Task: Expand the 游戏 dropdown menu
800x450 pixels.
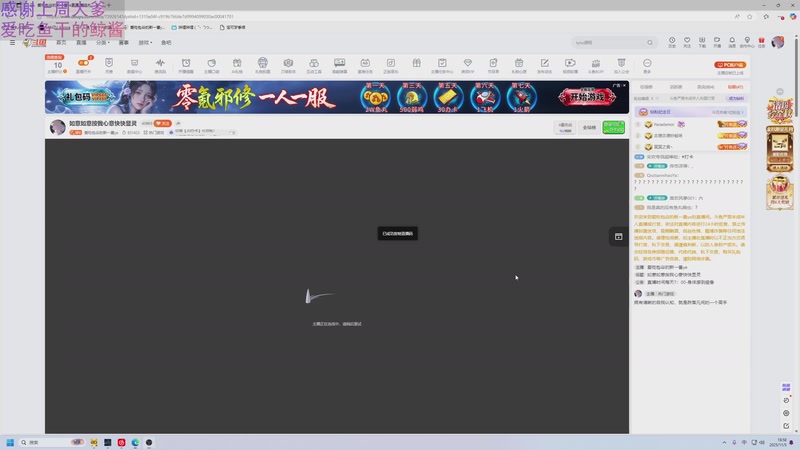Action: (x=145, y=43)
